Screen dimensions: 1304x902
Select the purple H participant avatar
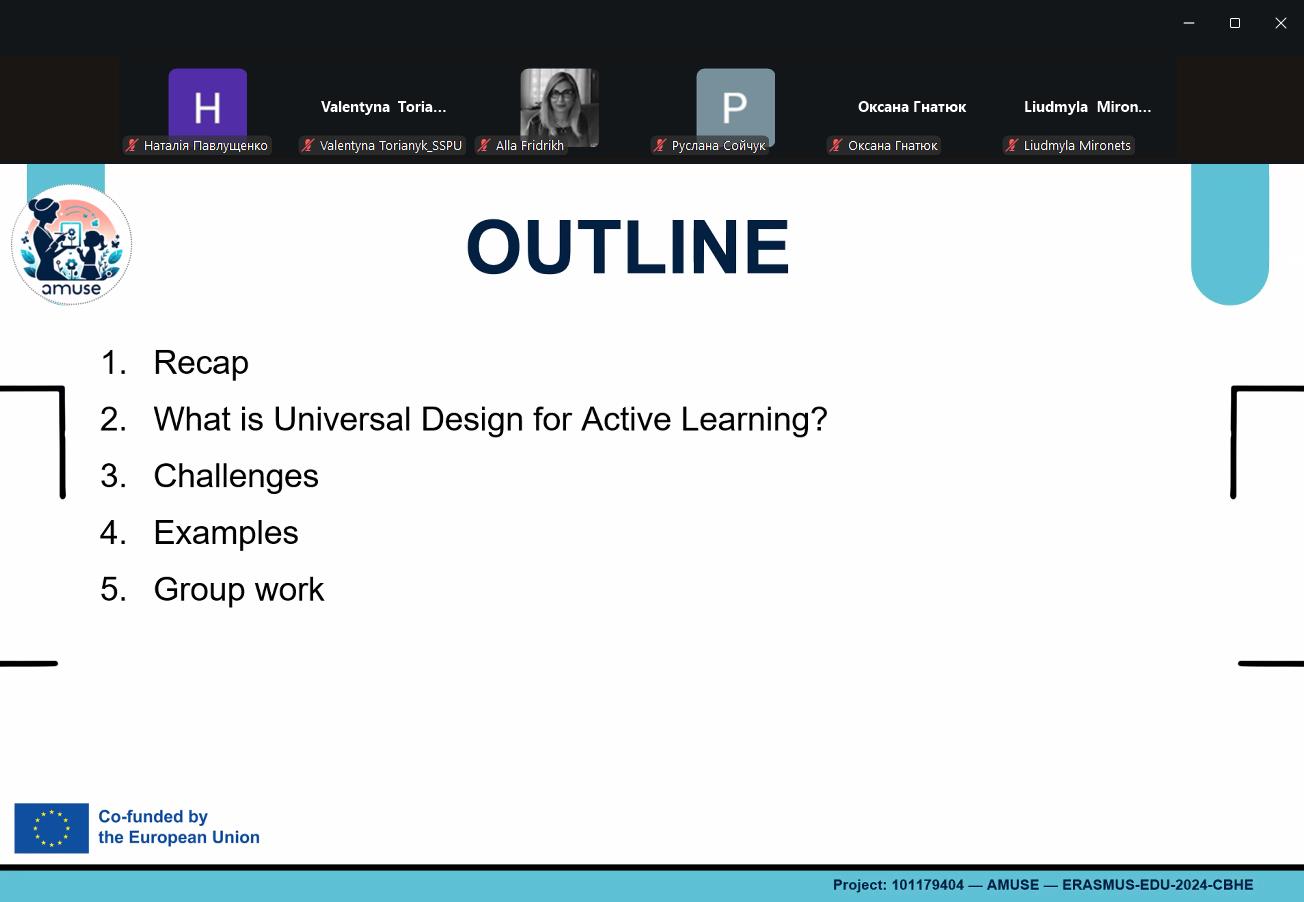coord(207,104)
